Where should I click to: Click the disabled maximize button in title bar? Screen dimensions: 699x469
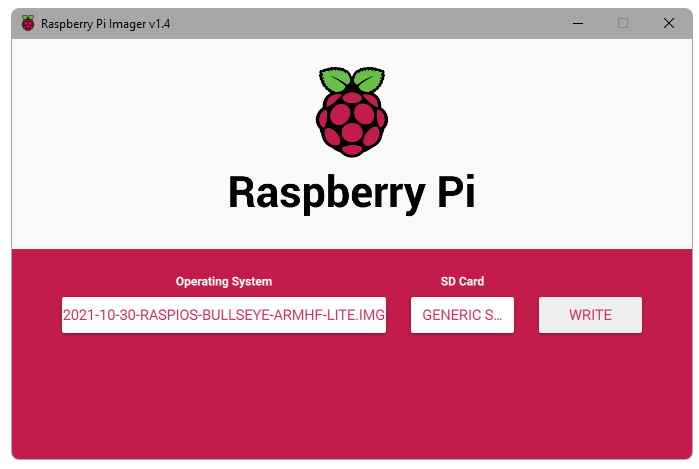(623, 23)
